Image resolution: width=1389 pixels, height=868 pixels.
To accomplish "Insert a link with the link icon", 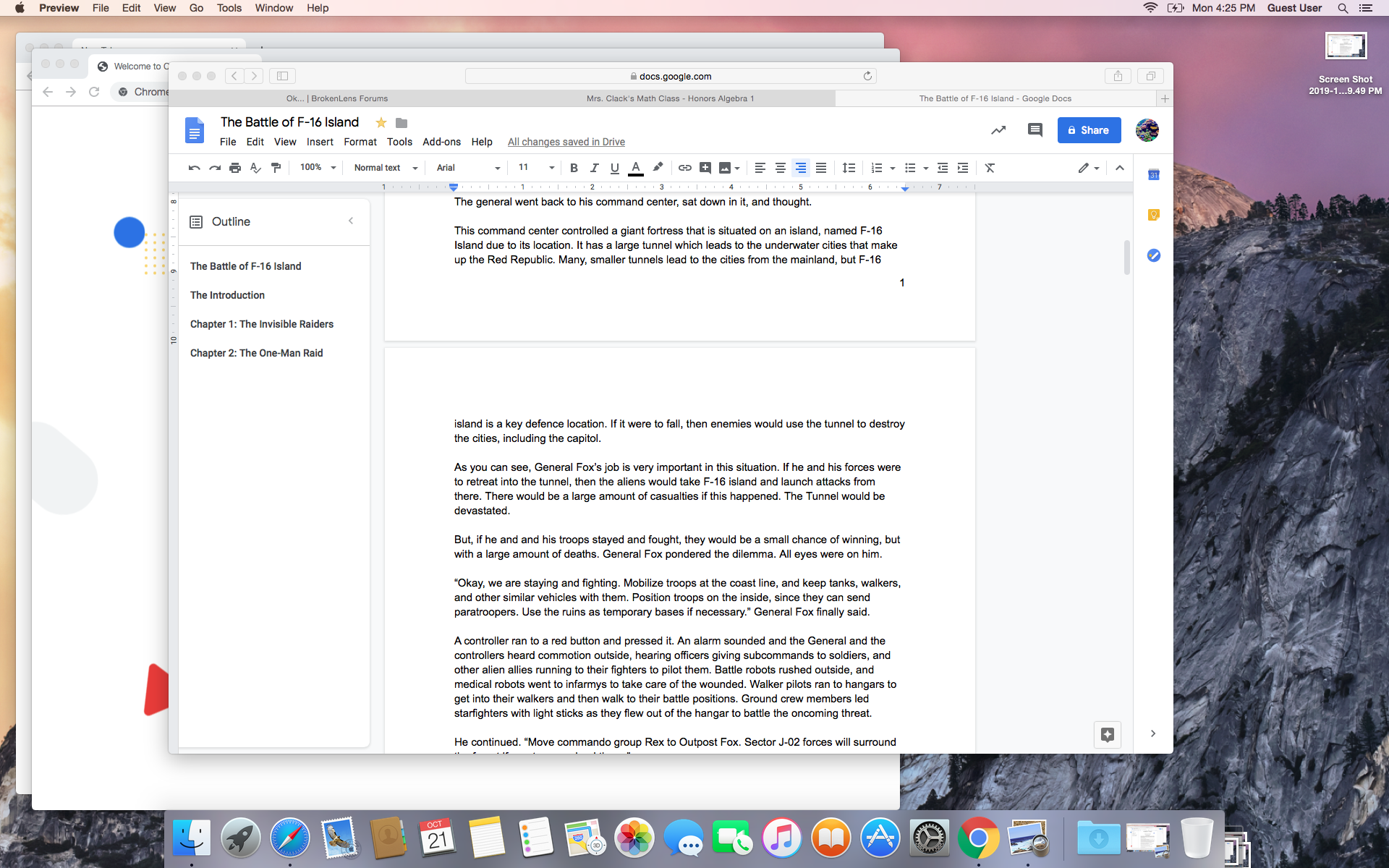I will tap(684, 168).
